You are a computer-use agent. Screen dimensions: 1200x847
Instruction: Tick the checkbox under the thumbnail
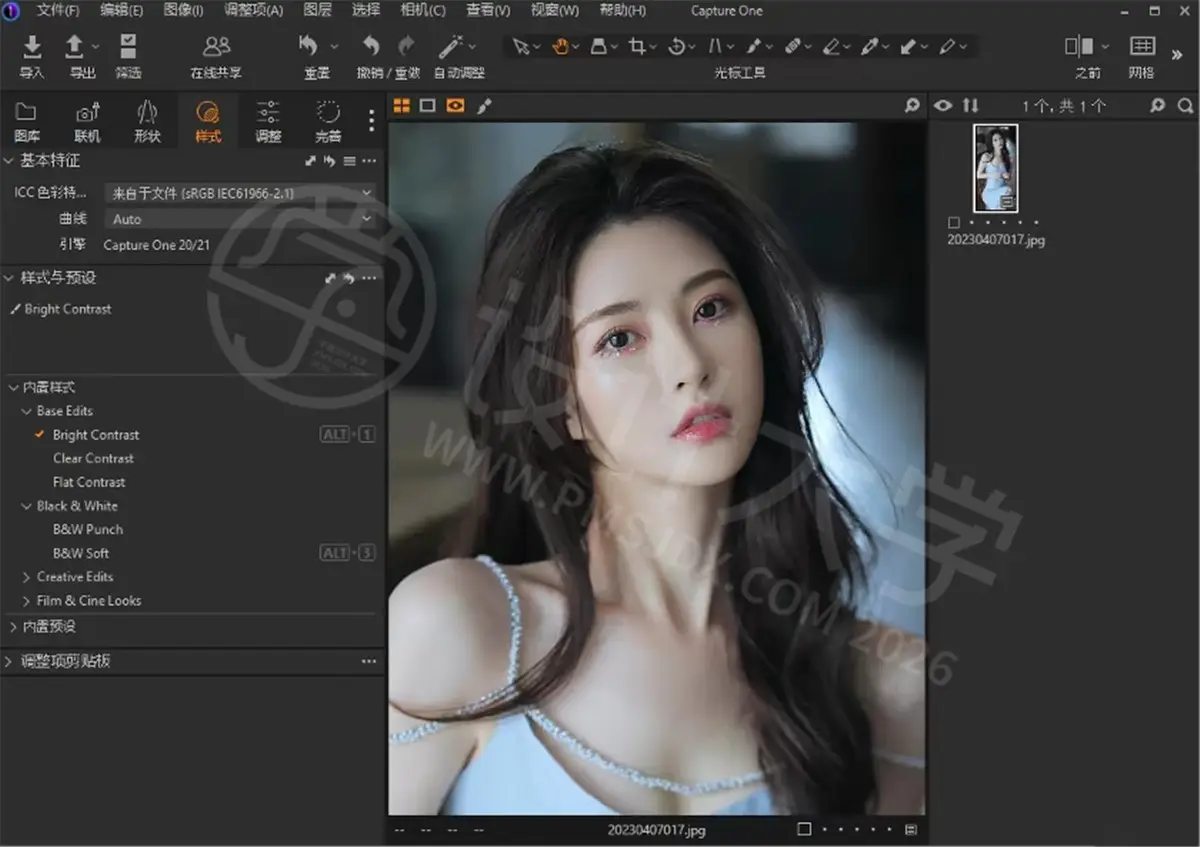point(954,223)
